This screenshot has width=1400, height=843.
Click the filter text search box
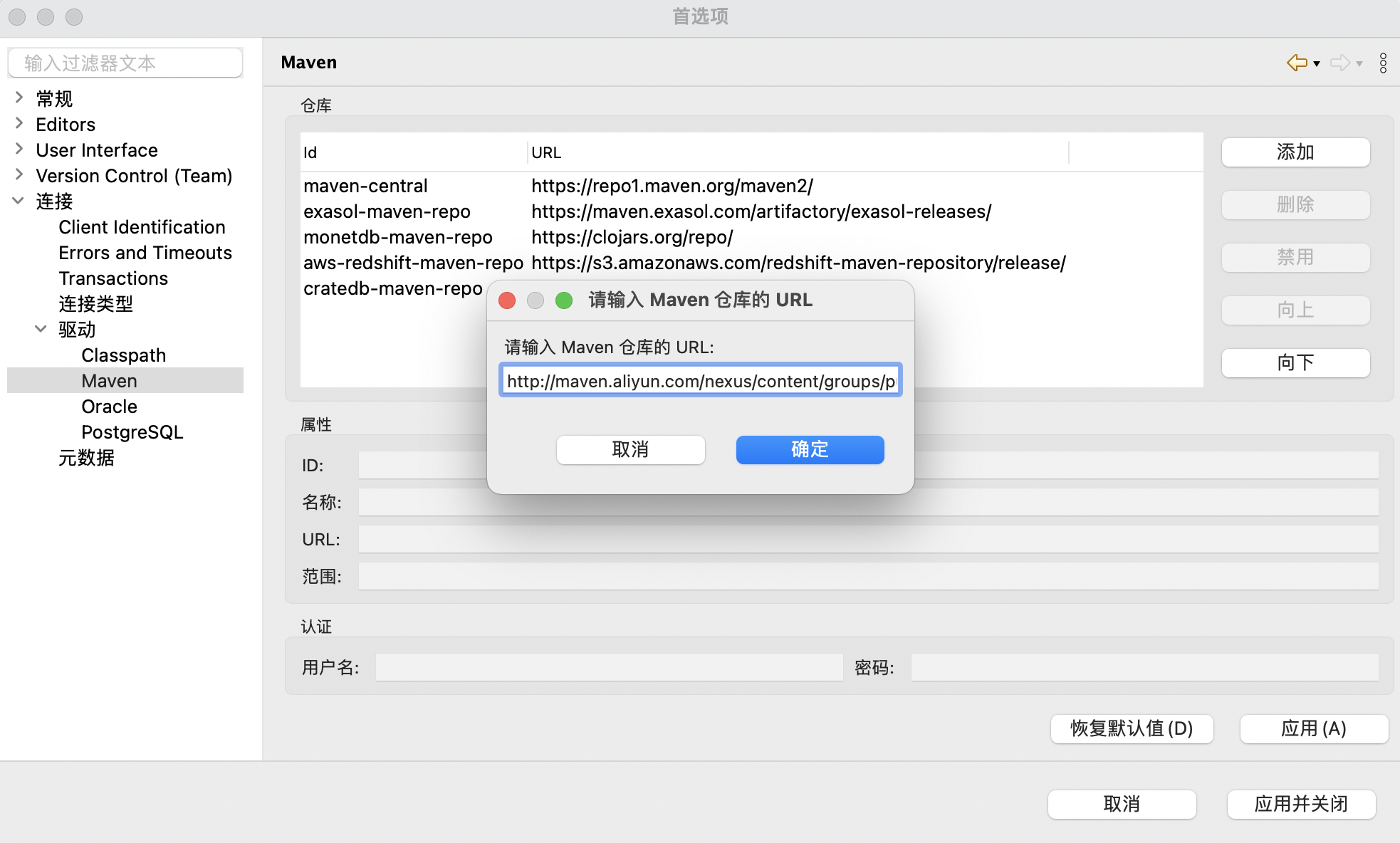point(125,63)
